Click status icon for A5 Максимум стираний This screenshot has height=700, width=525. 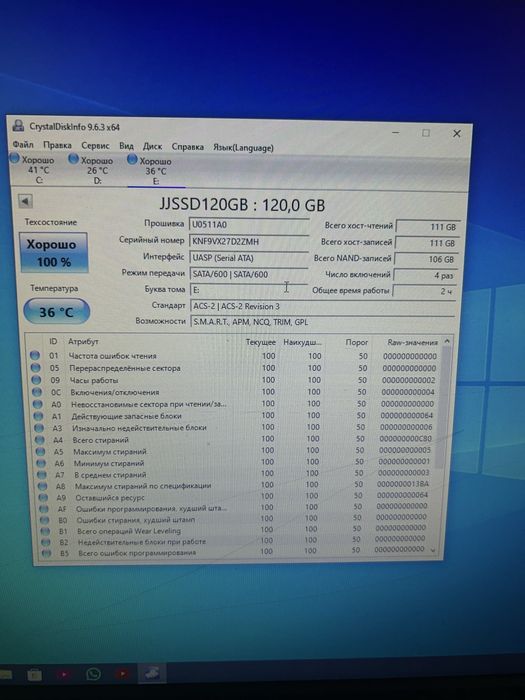41,451
